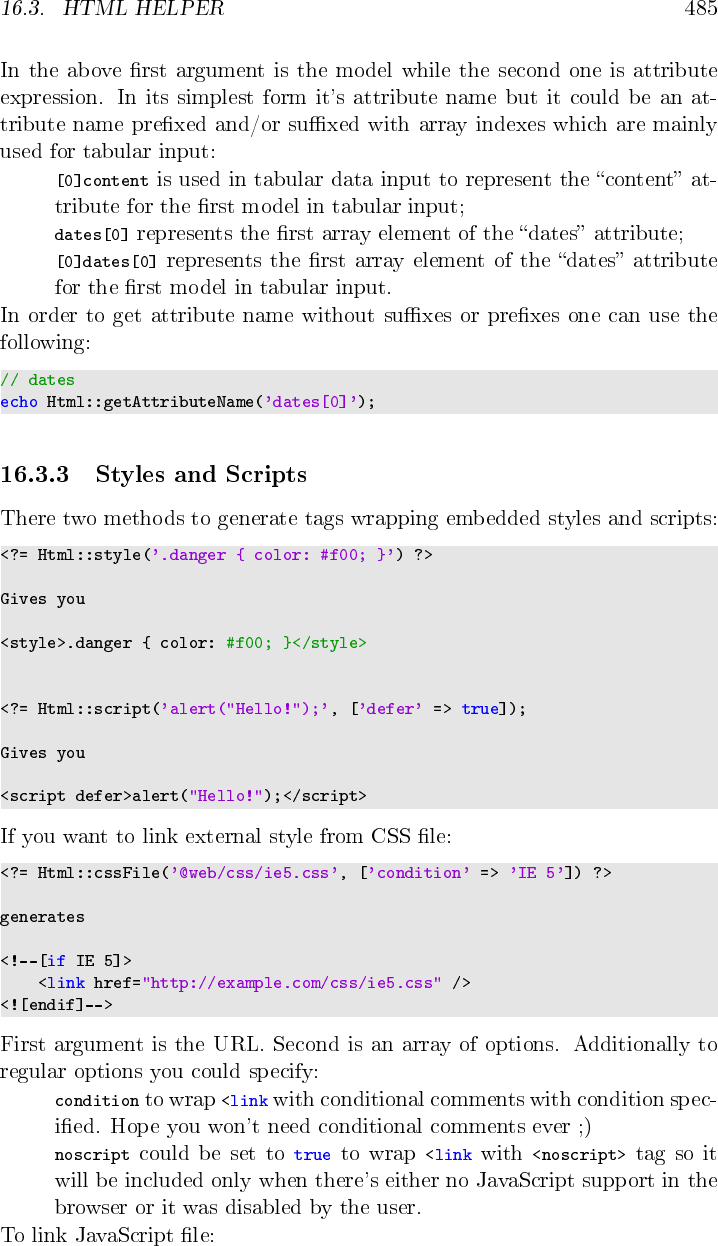The width and height of the screenshot is (718, 1246).
Task: Click the paragraph opening "In the above first argument"
Action: point(359,113)
